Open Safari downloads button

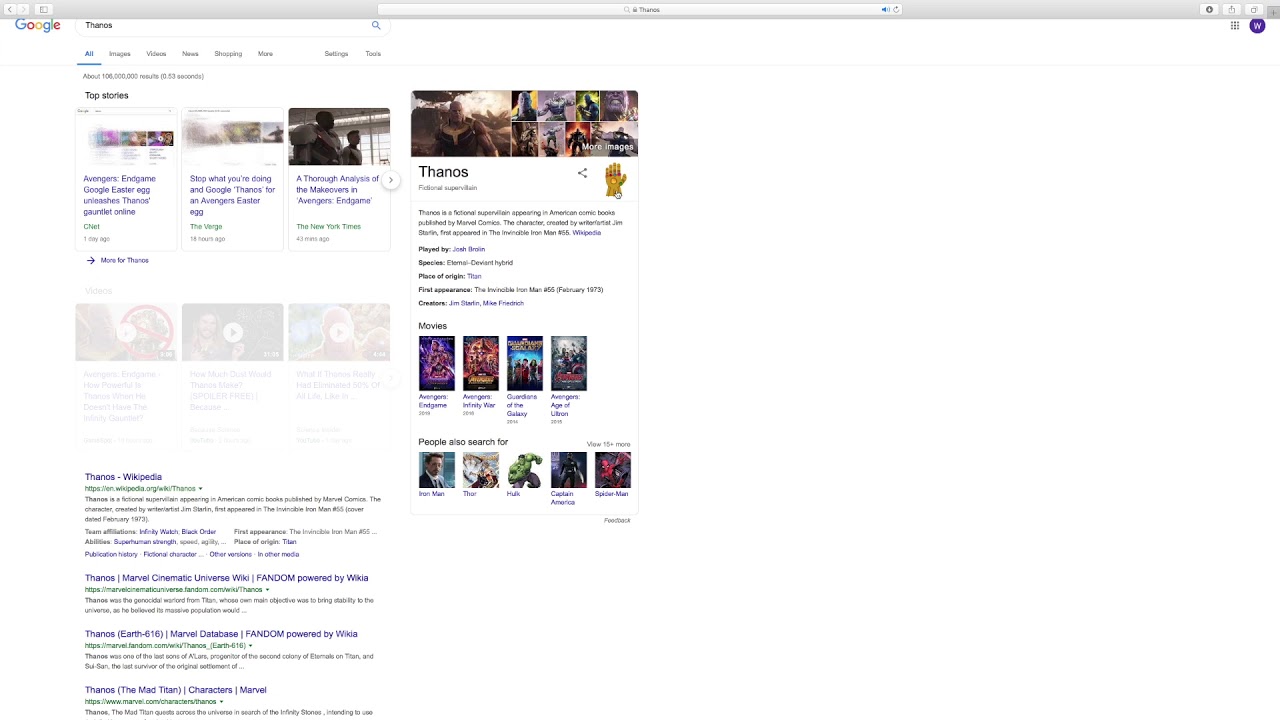click(x=1209, y=9)
